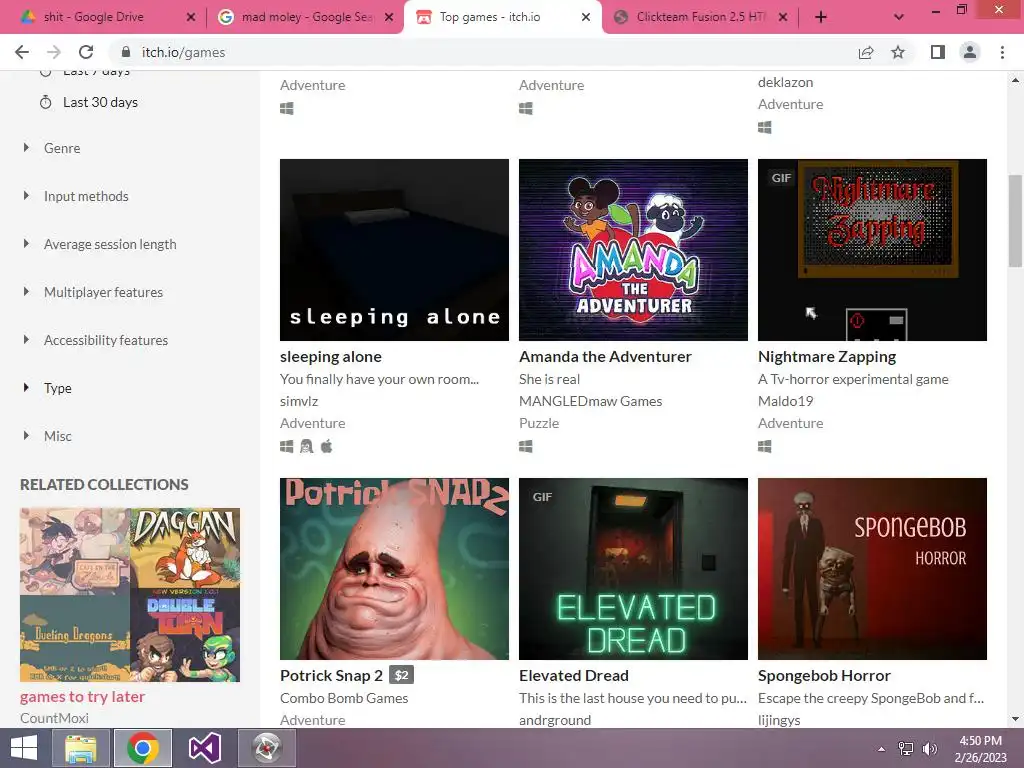Viewport: 1024px width, 768px height.
Task: Open the Amanda the Adventurer thumbnail
Action: pos(633,249)
